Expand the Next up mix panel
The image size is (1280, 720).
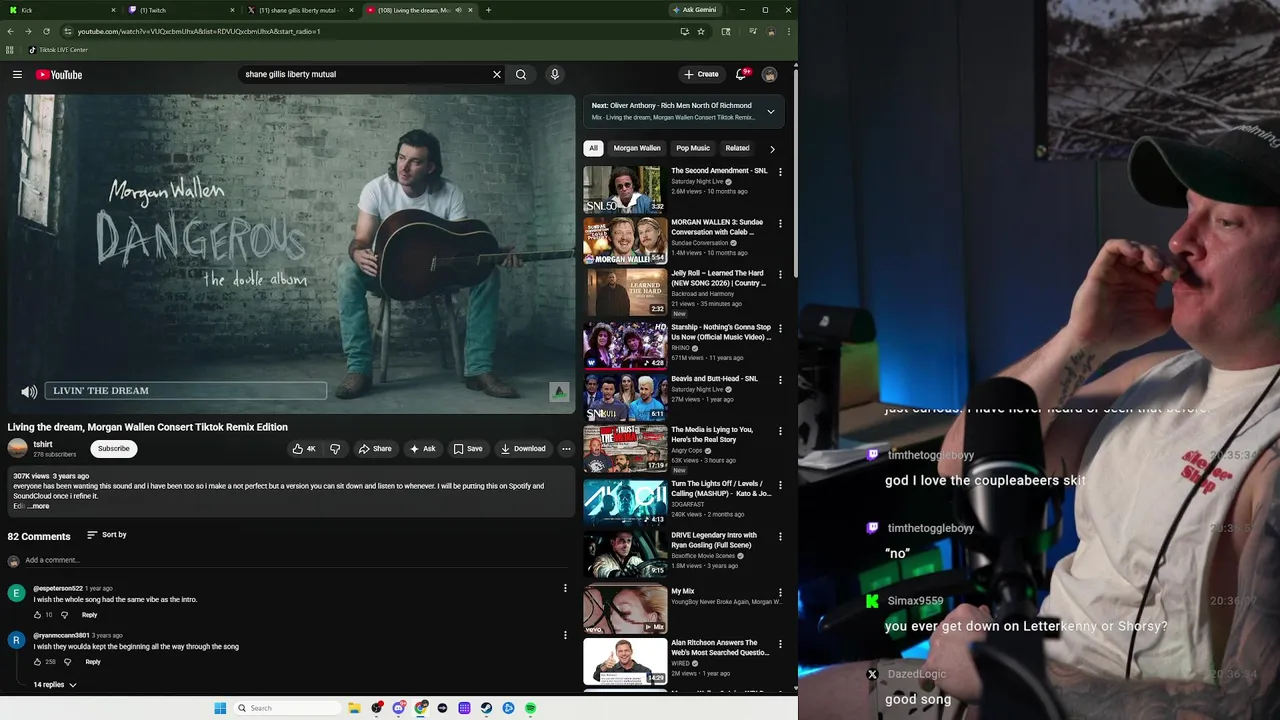click(770, 111)
